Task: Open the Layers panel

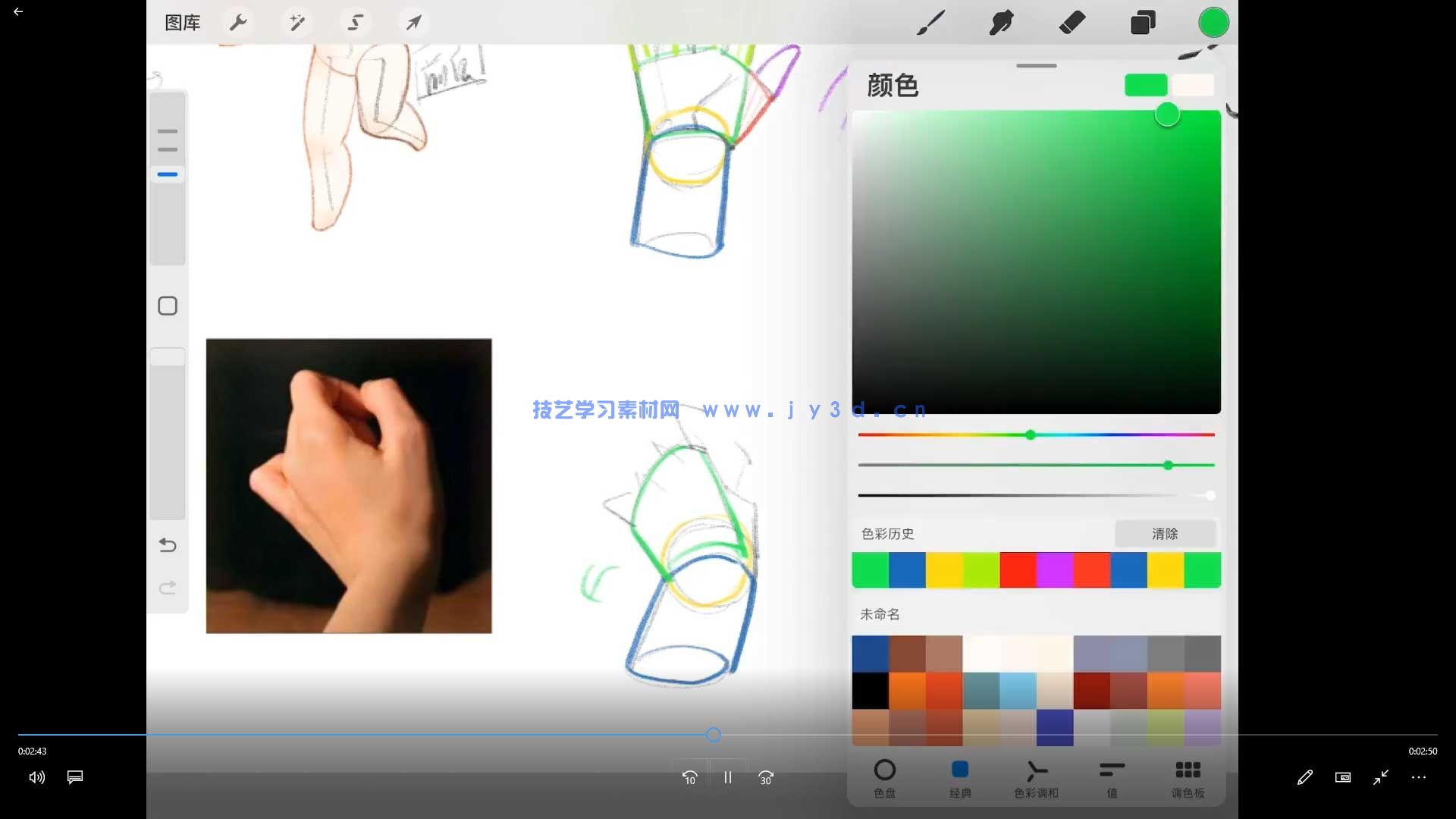Action: coord(1142,23)
